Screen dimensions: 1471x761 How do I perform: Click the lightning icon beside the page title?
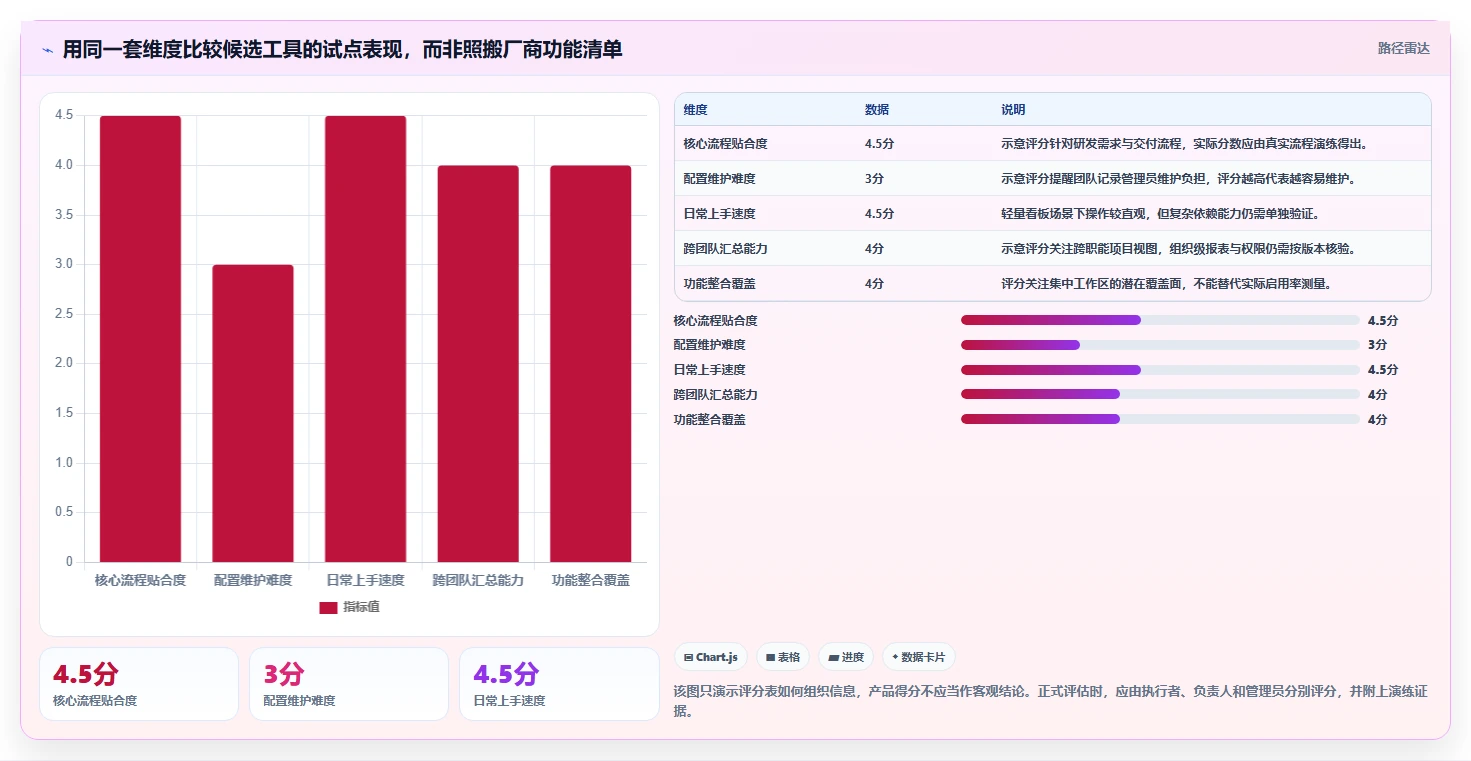pyautogui.click(x=48, y=50)
